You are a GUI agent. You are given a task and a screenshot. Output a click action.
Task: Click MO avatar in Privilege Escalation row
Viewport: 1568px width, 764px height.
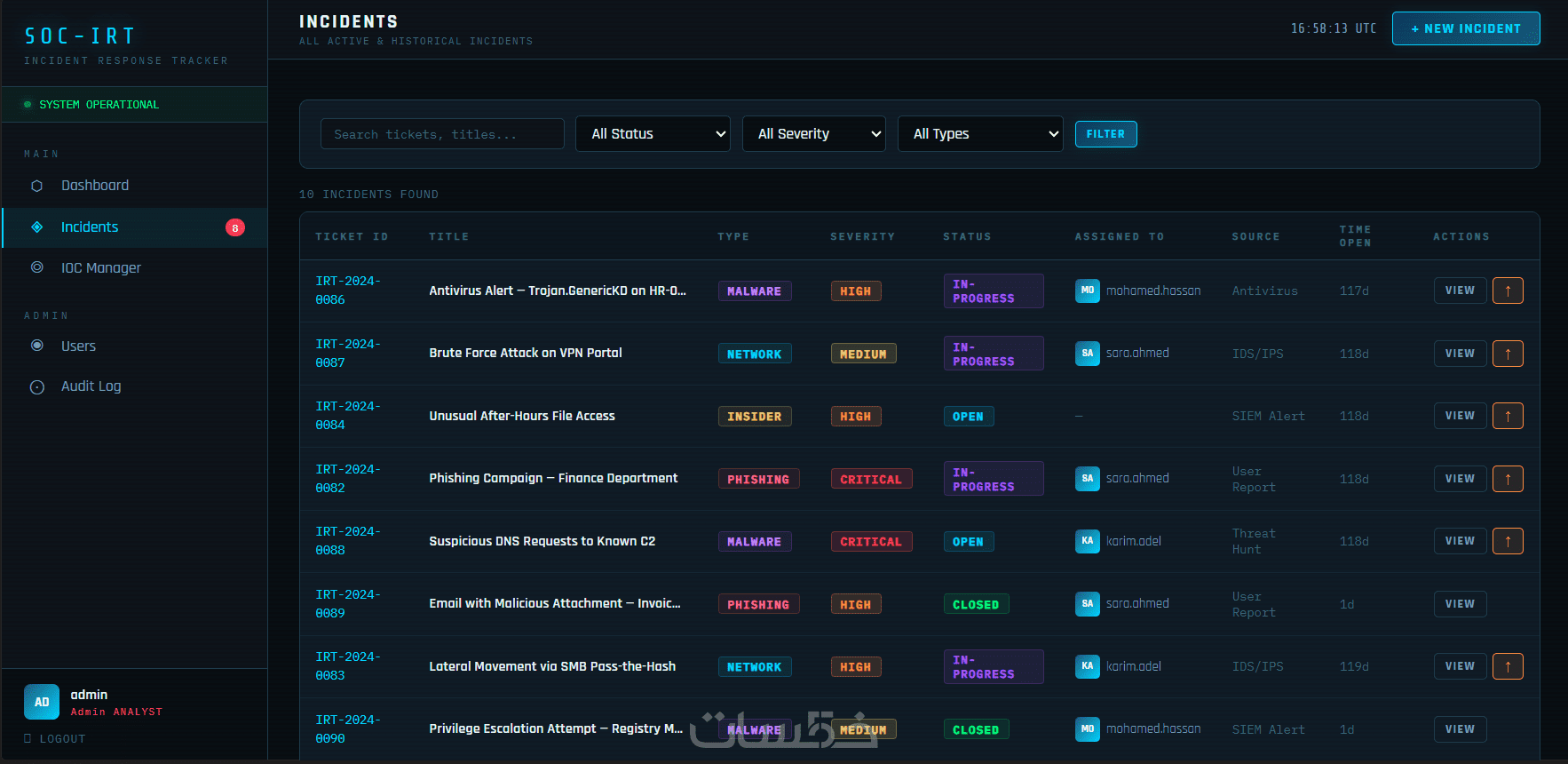1088,729
